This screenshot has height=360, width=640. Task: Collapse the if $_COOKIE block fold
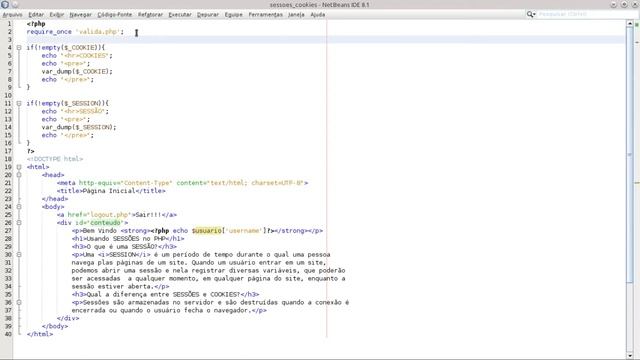[19, 47]
